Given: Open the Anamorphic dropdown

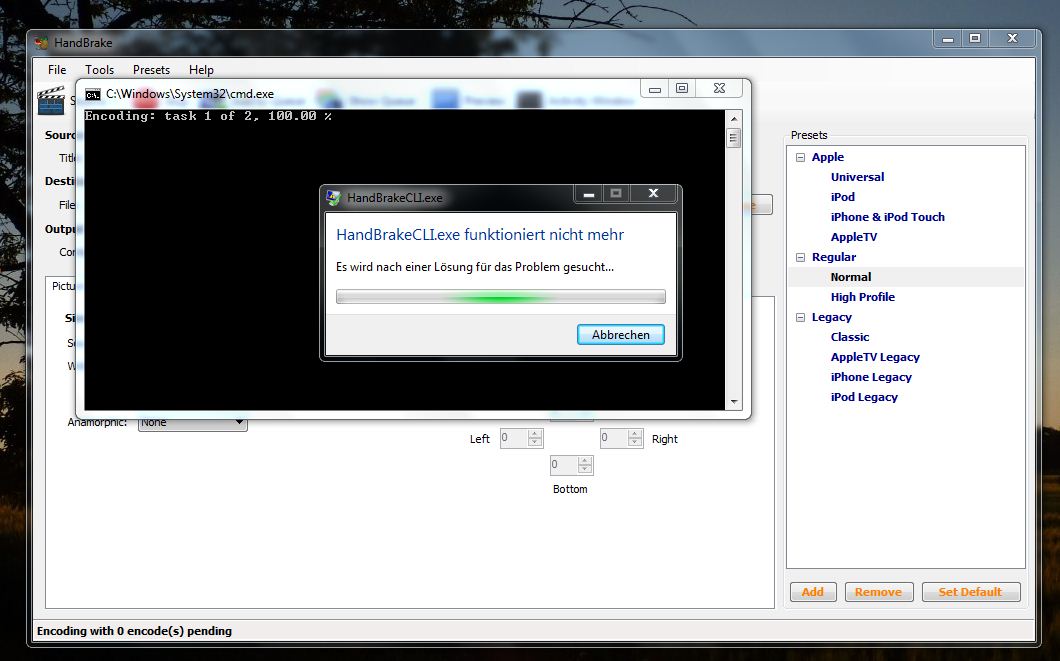Looking at the screenshot, I should pyautogui.click(x=238, y=423).
